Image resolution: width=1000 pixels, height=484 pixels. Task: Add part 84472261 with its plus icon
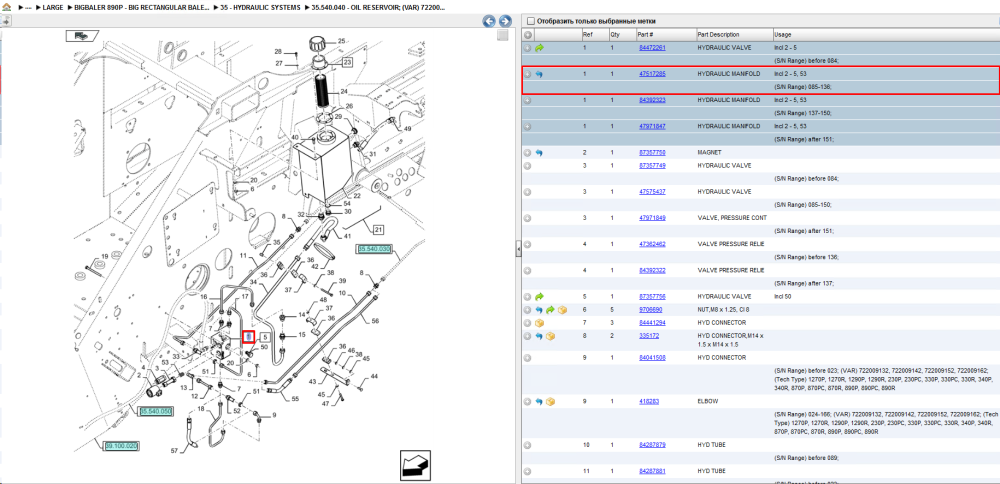point(527,48)
